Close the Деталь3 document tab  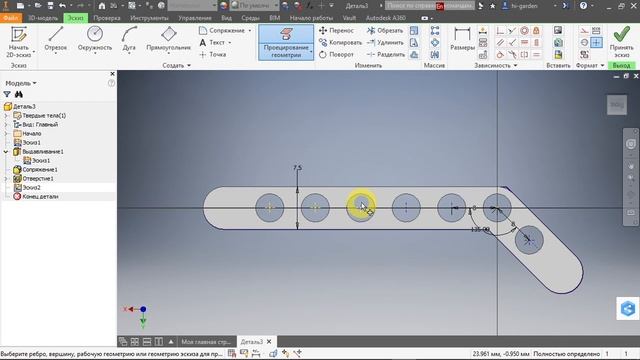(269, 342)
